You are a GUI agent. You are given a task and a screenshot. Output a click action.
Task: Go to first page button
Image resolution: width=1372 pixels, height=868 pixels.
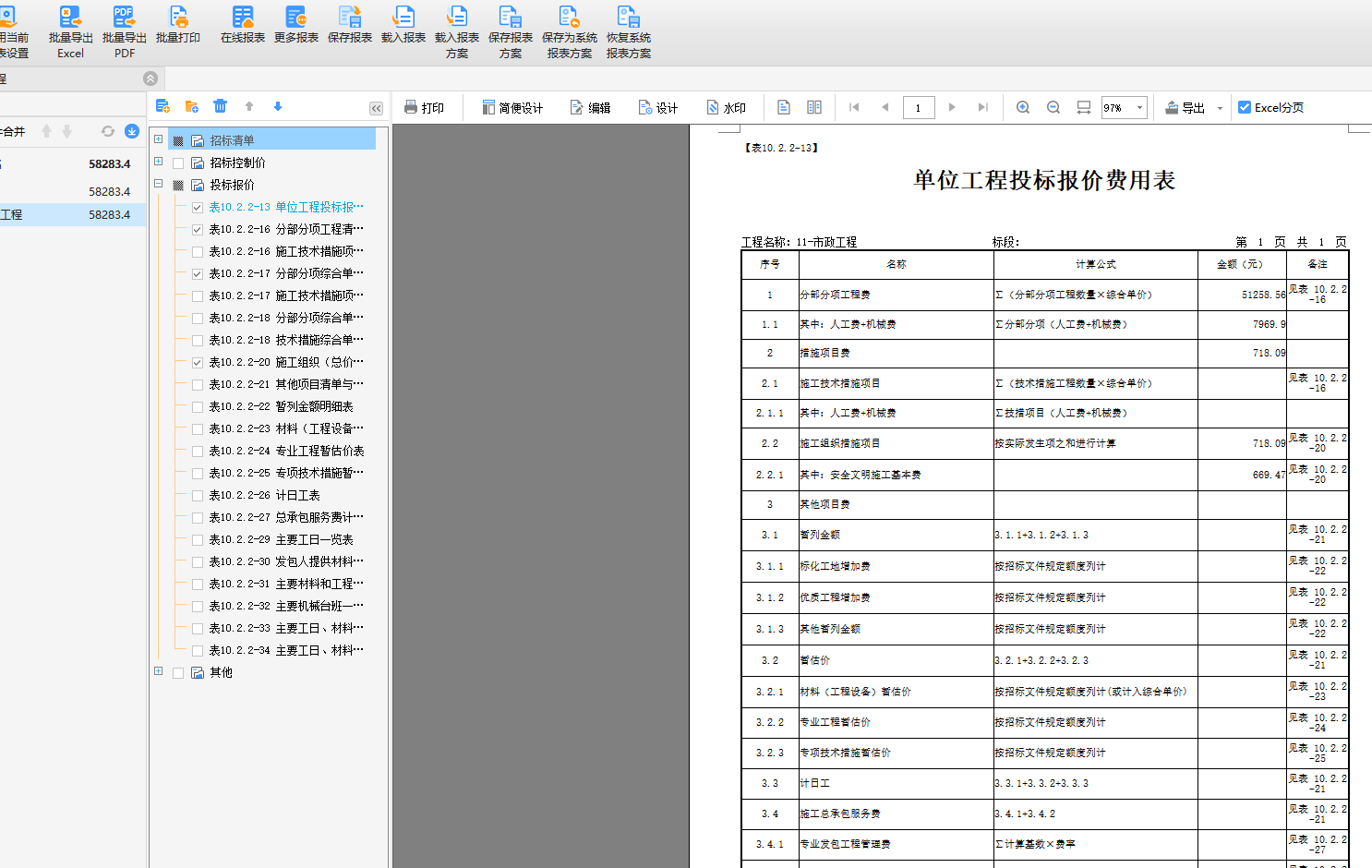854,107
